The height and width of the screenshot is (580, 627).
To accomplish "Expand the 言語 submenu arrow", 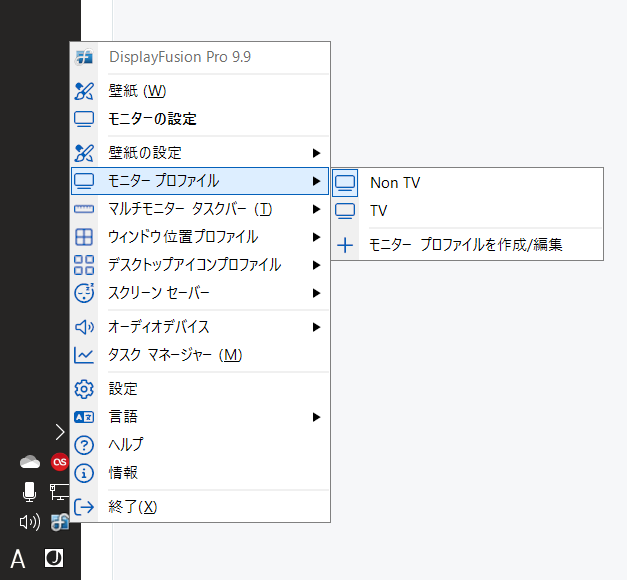I will pyautogui.click(x=316, y=417).
